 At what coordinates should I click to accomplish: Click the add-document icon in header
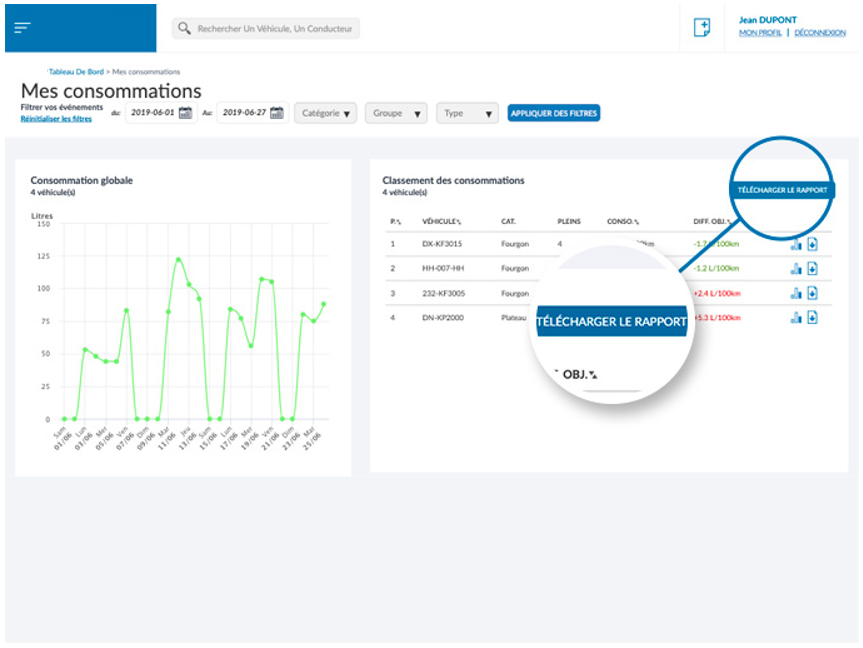pyautogui.click(x=702, y=28)
